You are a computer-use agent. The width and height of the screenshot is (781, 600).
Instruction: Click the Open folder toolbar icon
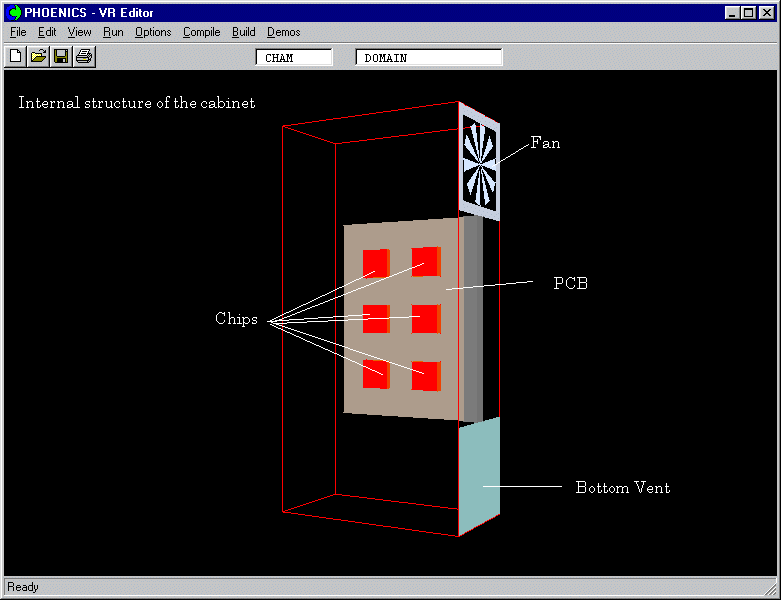pos(38,57)
